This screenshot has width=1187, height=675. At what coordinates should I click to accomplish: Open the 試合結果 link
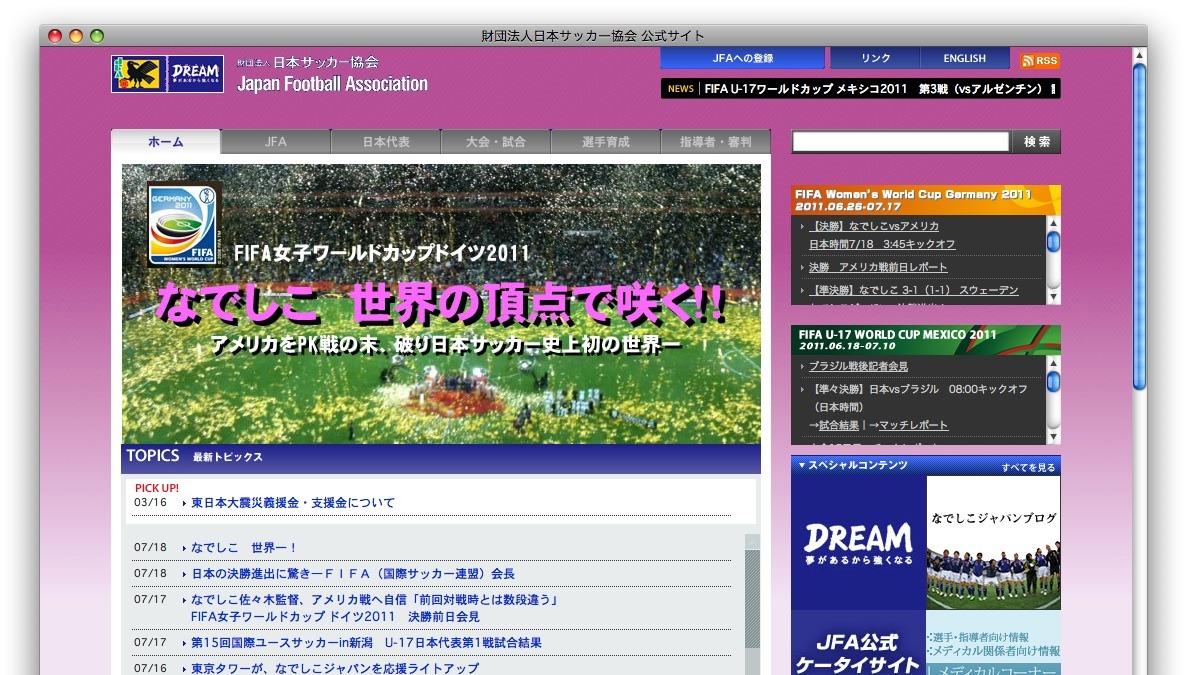tap(839, 425)
